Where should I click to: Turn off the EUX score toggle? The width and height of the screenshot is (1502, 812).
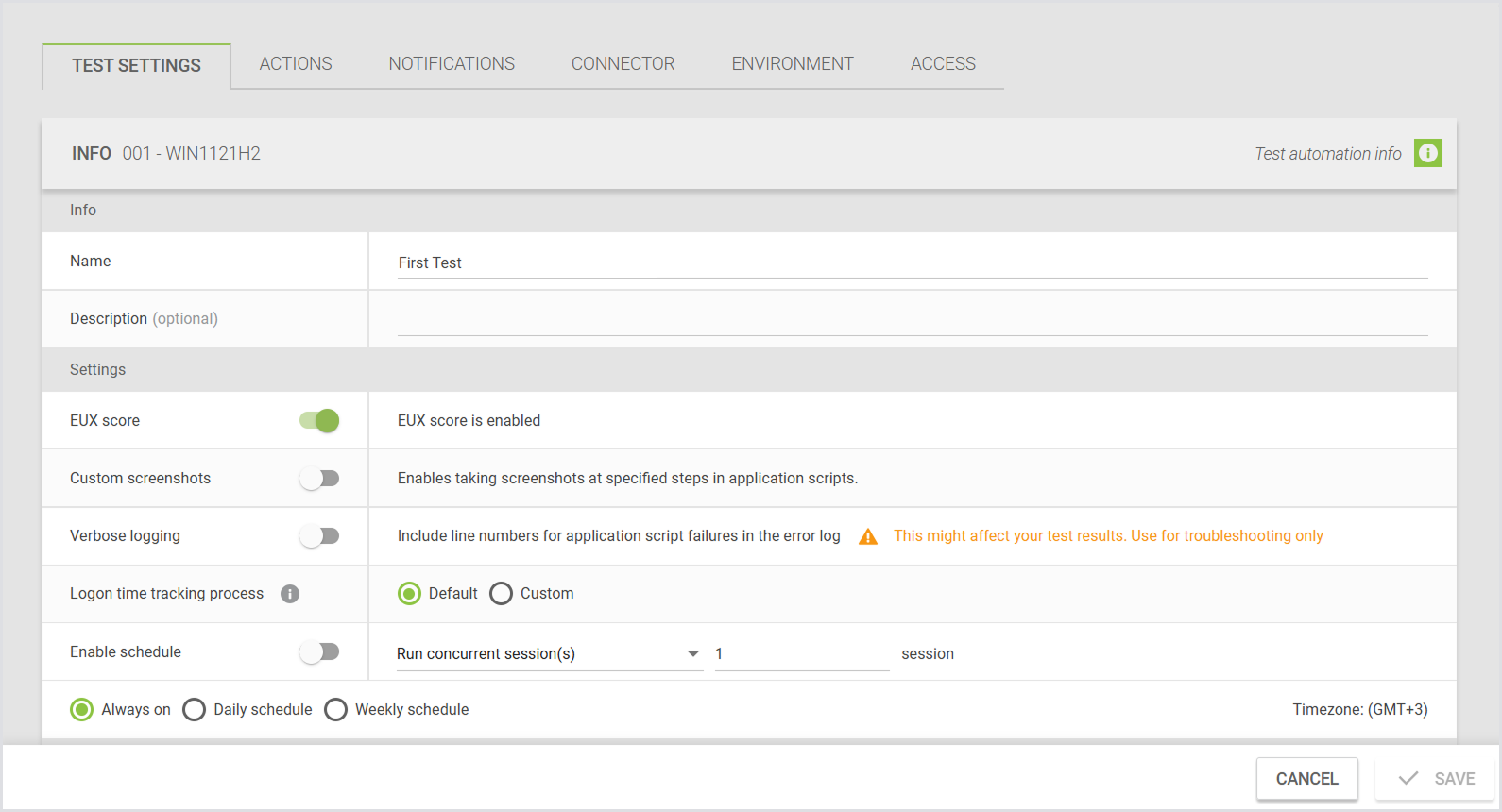coord(319,421)
